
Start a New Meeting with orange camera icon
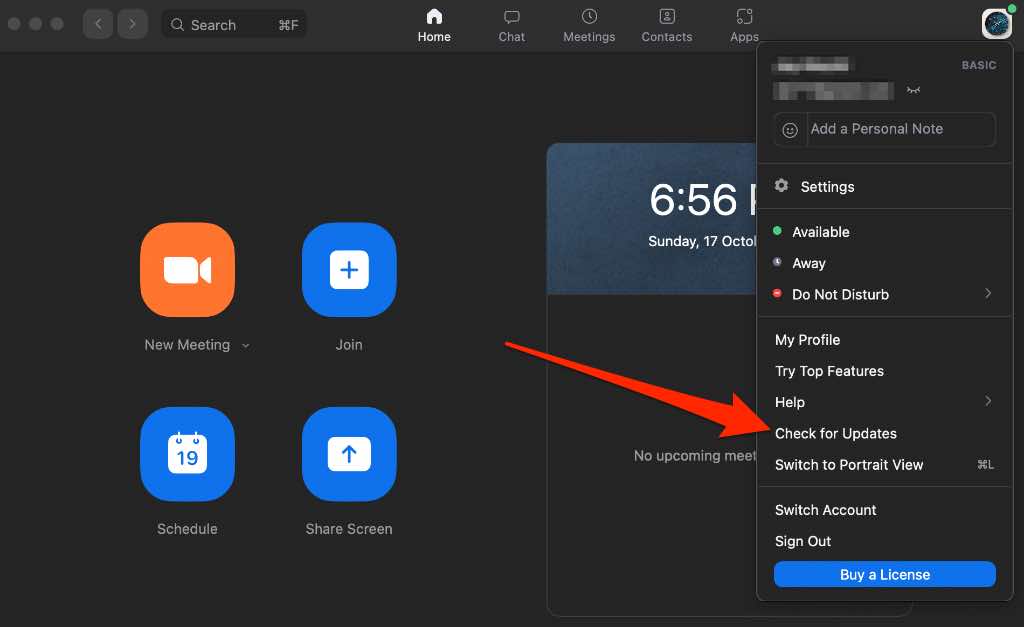[187, 270]
